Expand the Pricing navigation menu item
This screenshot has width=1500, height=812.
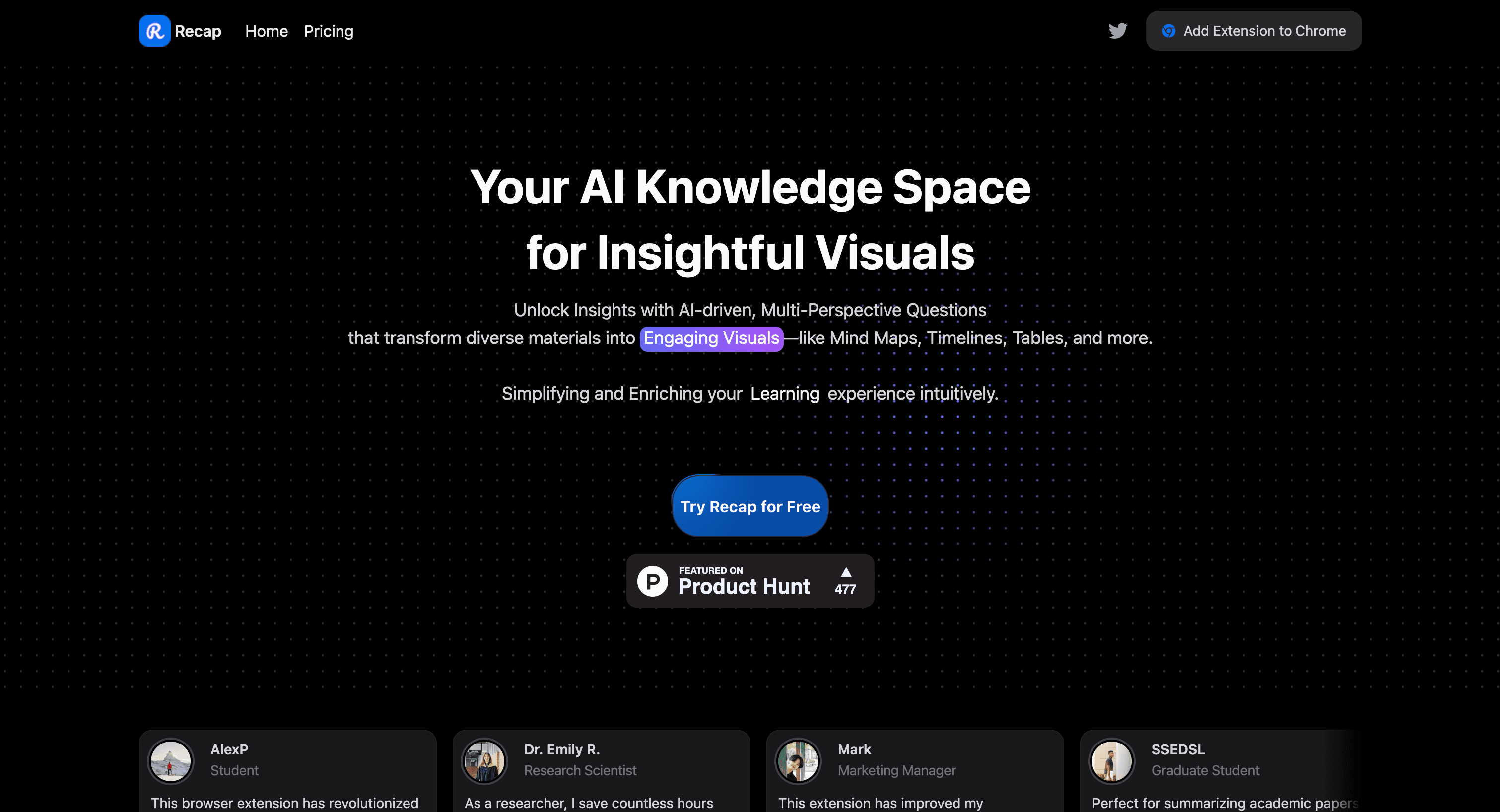tap(328, 31)
